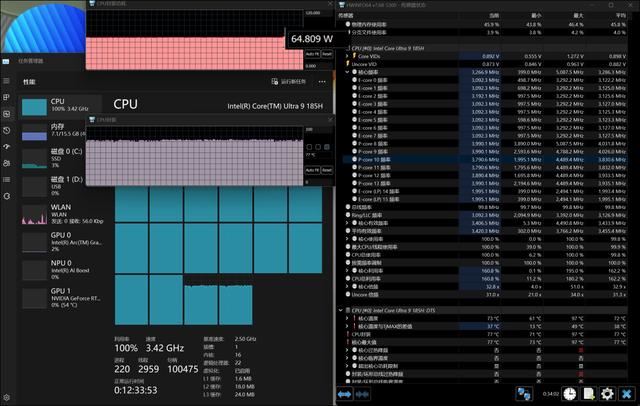The width and height of the screenshot is (640, 406).
Task: Click HWiNFO shrink-columns arrow icon
Action: tap(362, 394)
